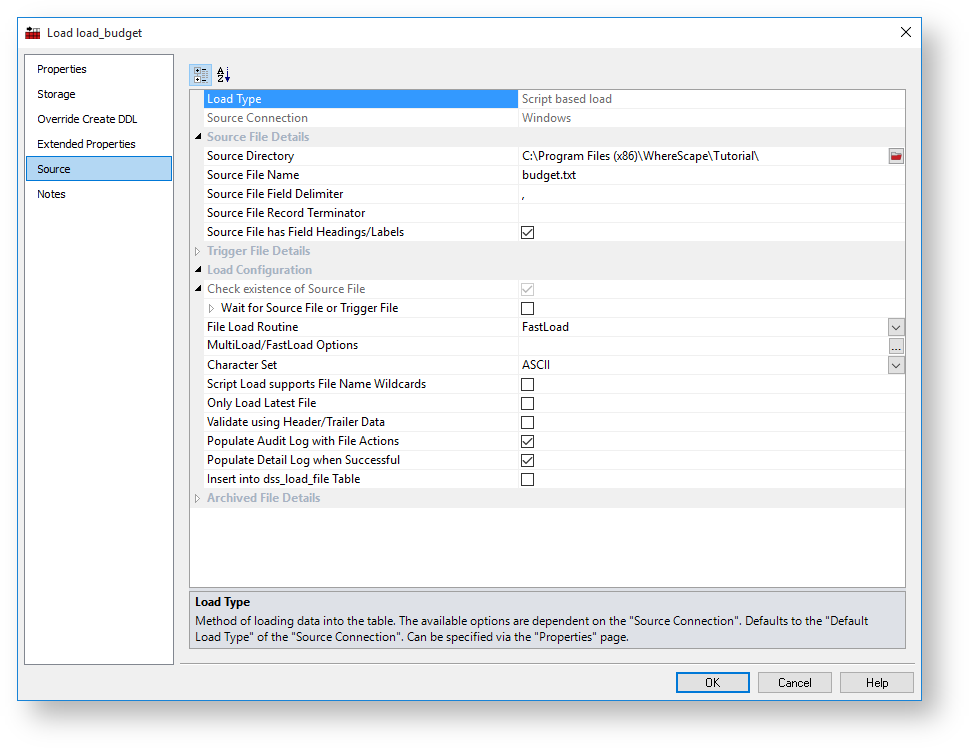Browse for Source Directory folder
Screen dimensions: 970x749
[896, 156]
